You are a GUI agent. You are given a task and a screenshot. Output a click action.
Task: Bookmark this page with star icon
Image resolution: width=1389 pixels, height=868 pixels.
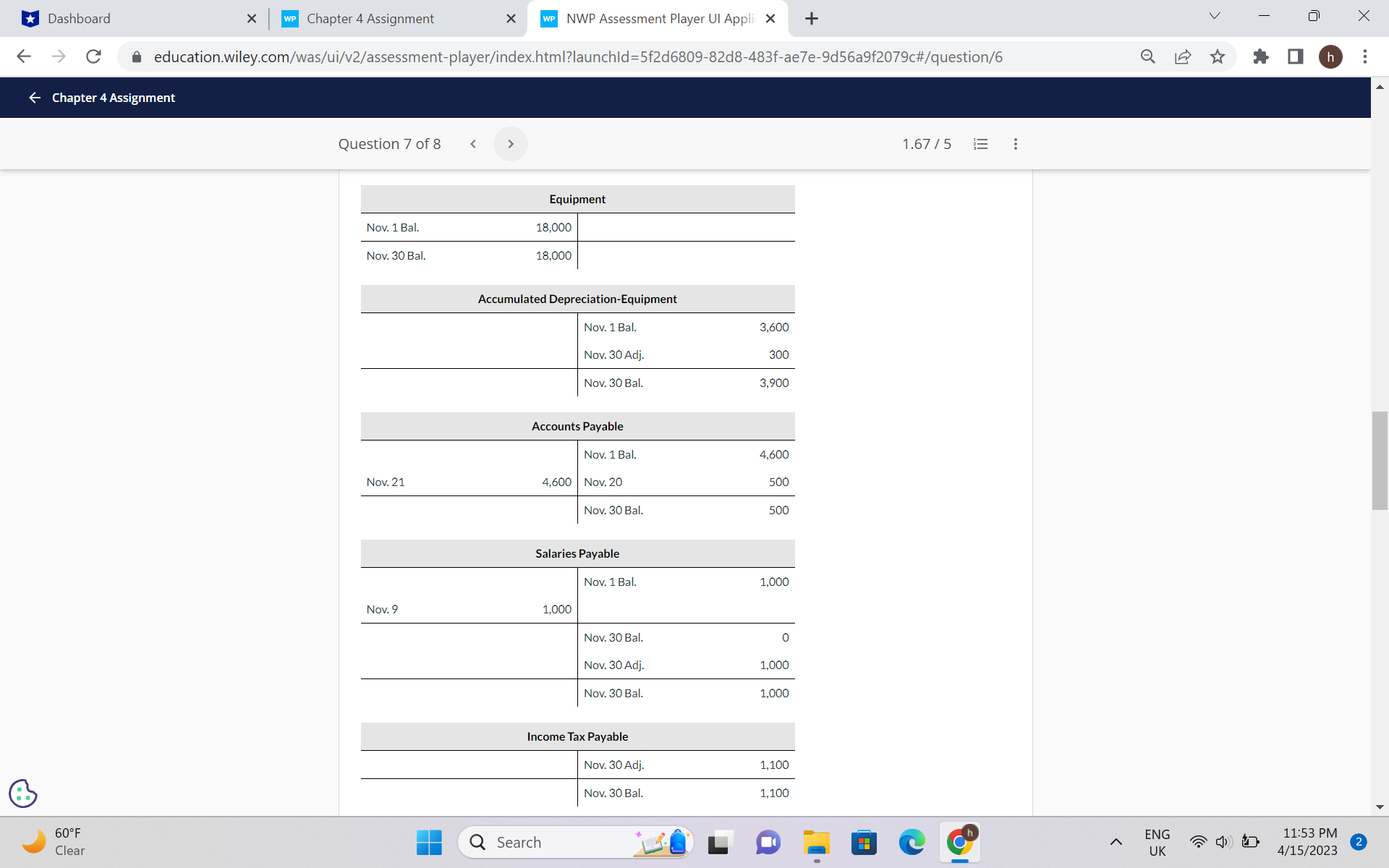(x=1218, y=56)
